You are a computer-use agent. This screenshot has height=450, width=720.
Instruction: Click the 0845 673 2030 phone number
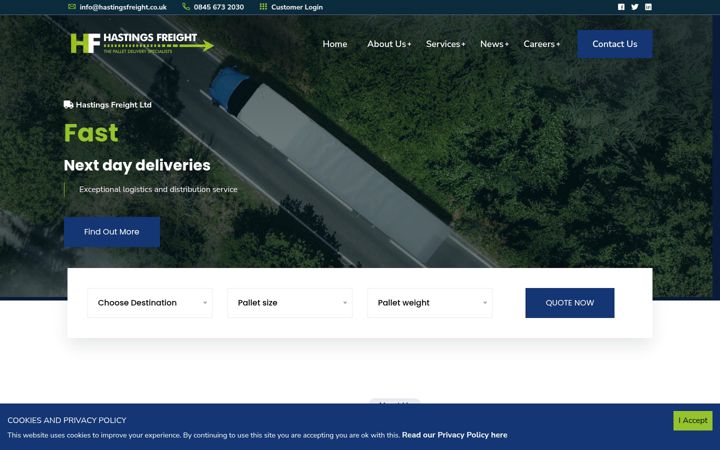[x=219, y=7]
